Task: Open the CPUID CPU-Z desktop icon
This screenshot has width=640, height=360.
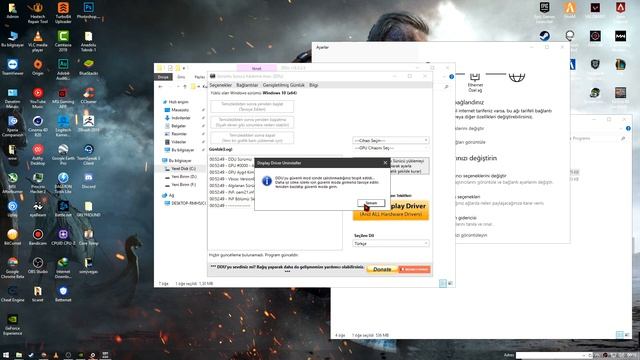Action: pos(63,238)
